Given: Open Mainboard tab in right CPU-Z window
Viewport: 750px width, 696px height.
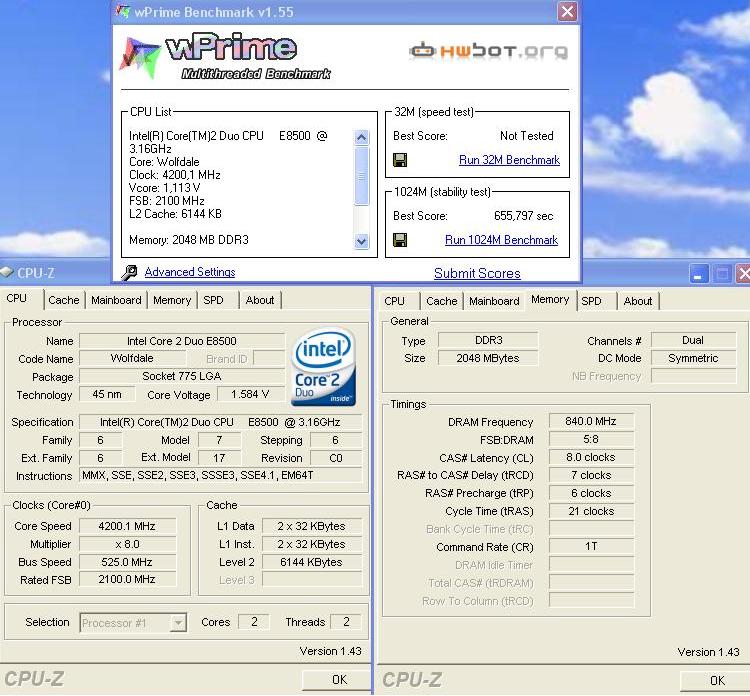Looking at the screenshot, I should pyautogui.click(x=494, y=301).
